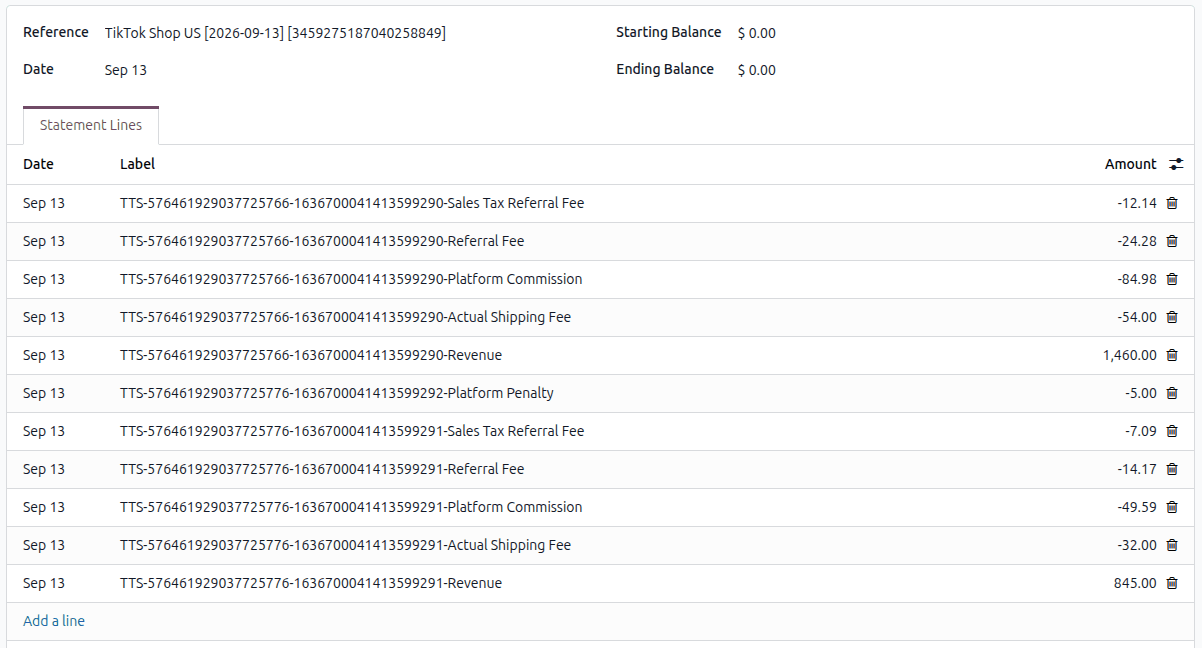This screenshot has width=1202, height=648.
Task: Select label ending 599290-Revenue
Action: point(311,355)
